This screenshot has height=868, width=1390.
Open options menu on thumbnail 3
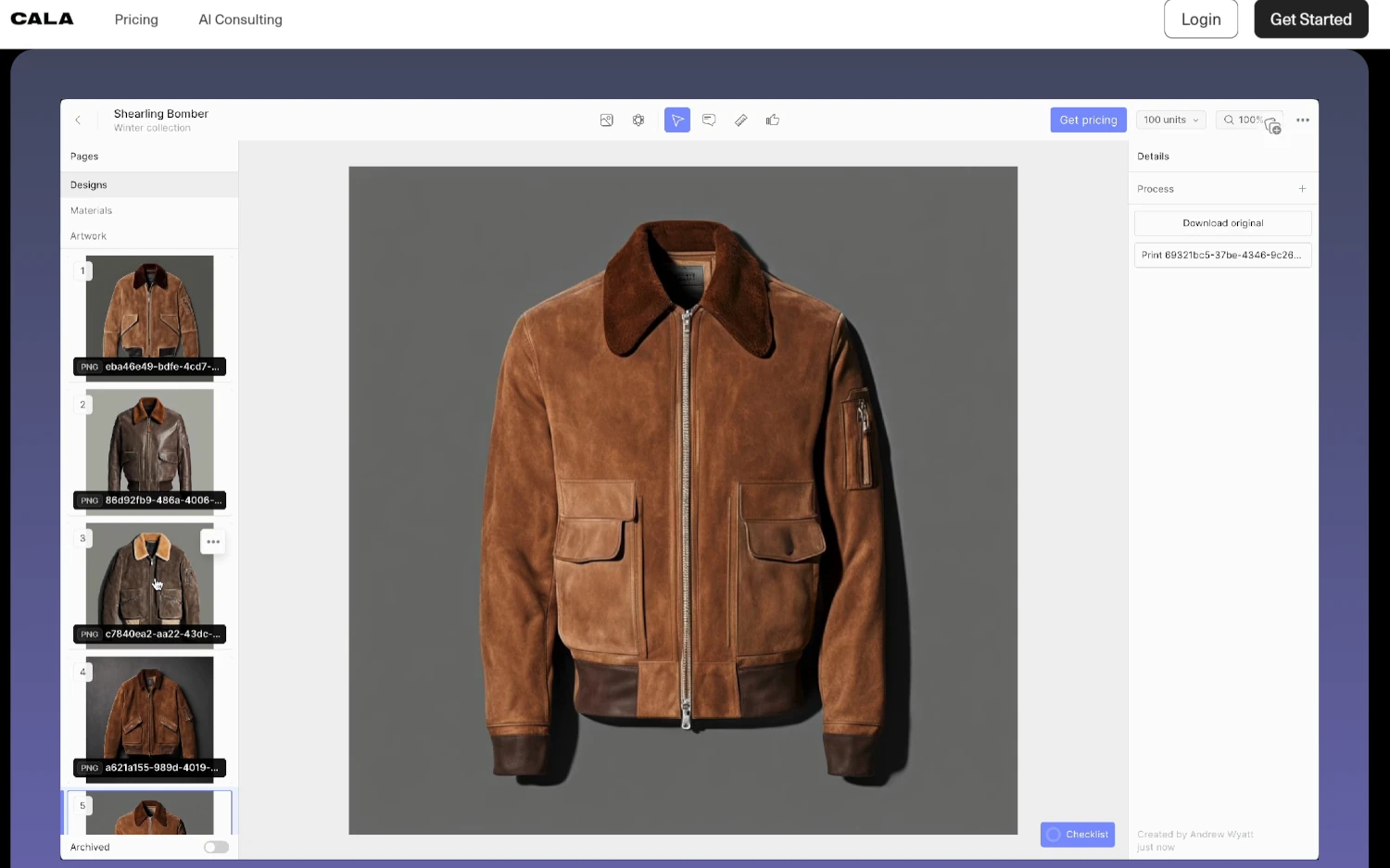(213, 542)
